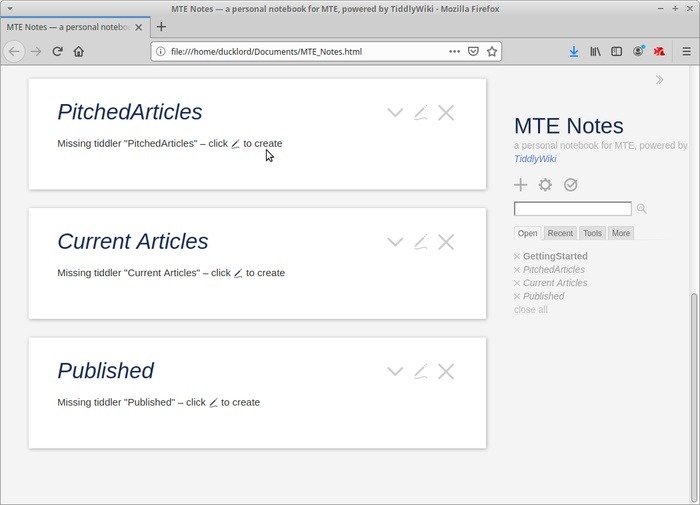Go to the Firefox home page

[x=79, y=52]
